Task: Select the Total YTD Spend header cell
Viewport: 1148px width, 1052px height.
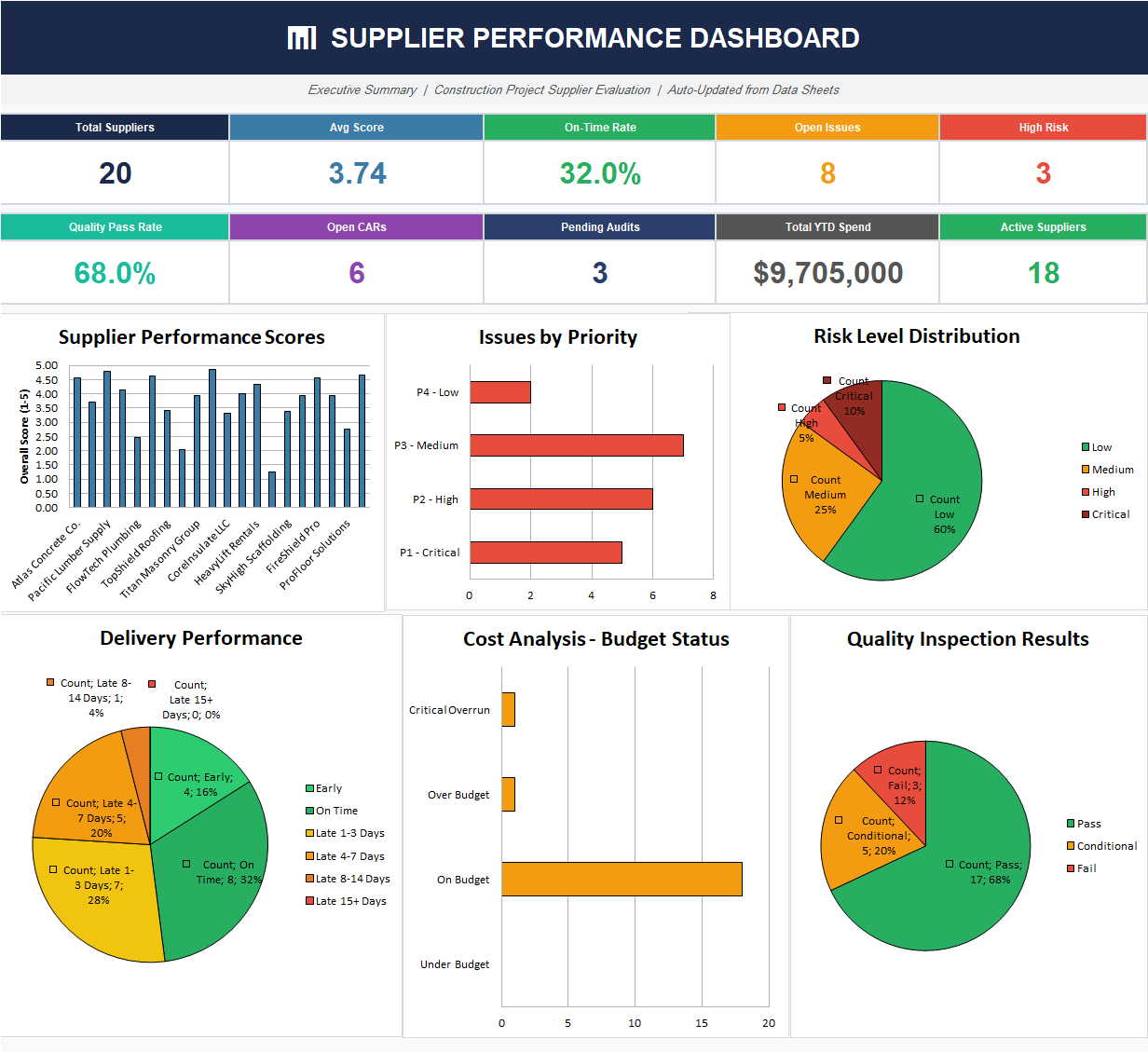Action: click(827, 227)
